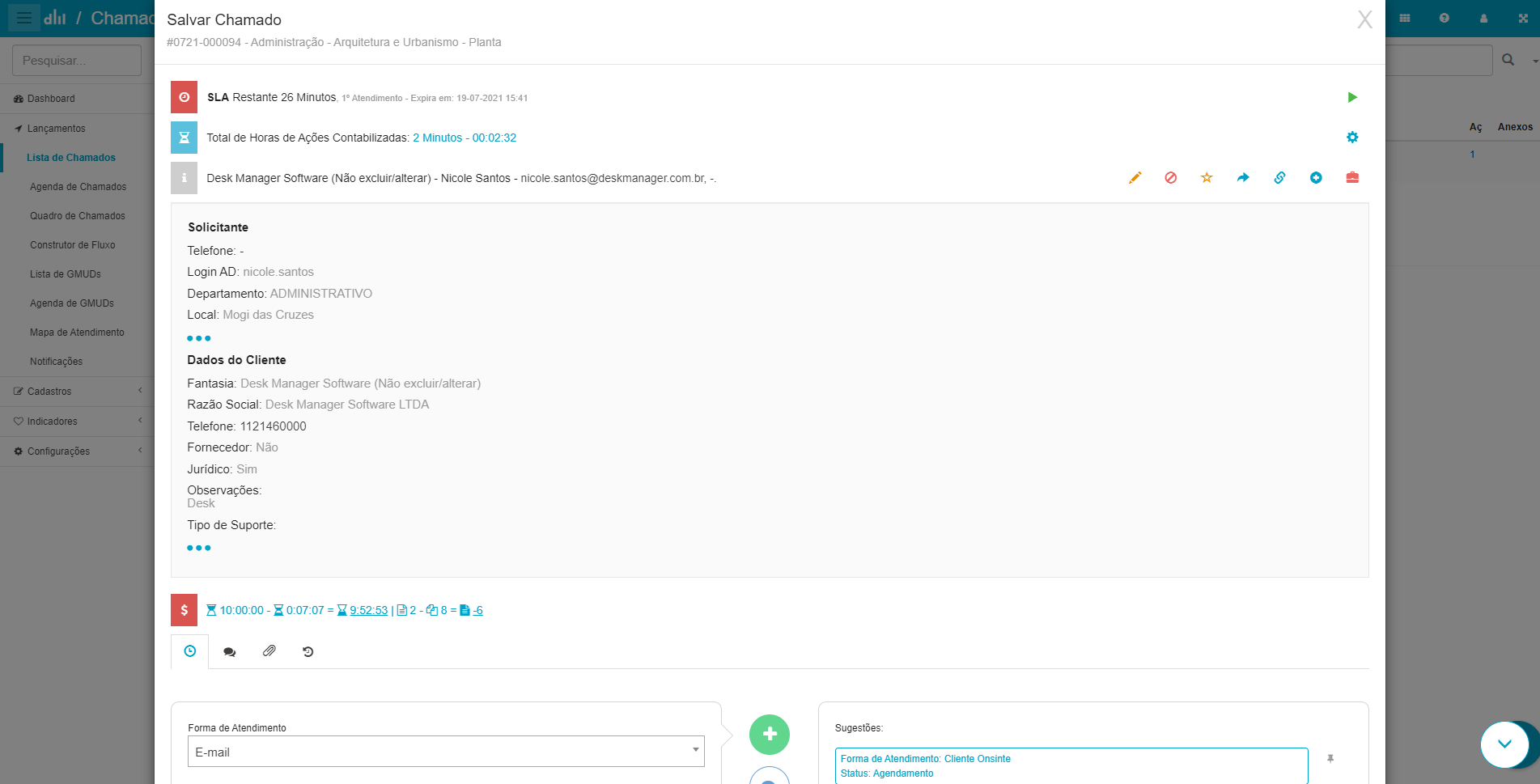Click the blue circular plus icon

point(1316,178)
